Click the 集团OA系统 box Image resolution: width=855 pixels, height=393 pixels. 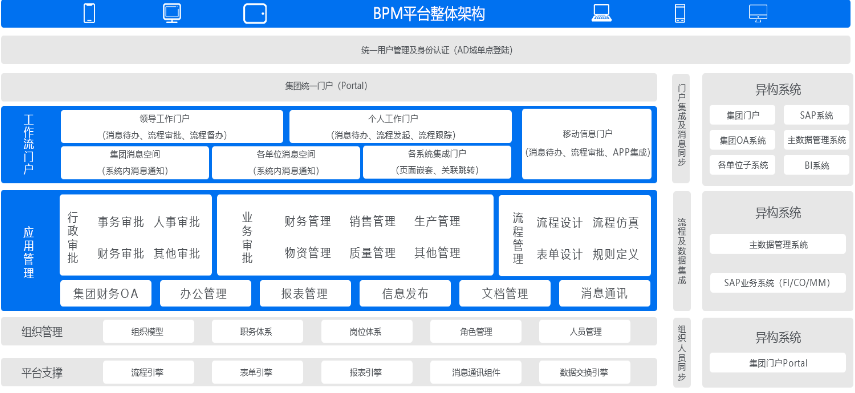pos(742,140)
